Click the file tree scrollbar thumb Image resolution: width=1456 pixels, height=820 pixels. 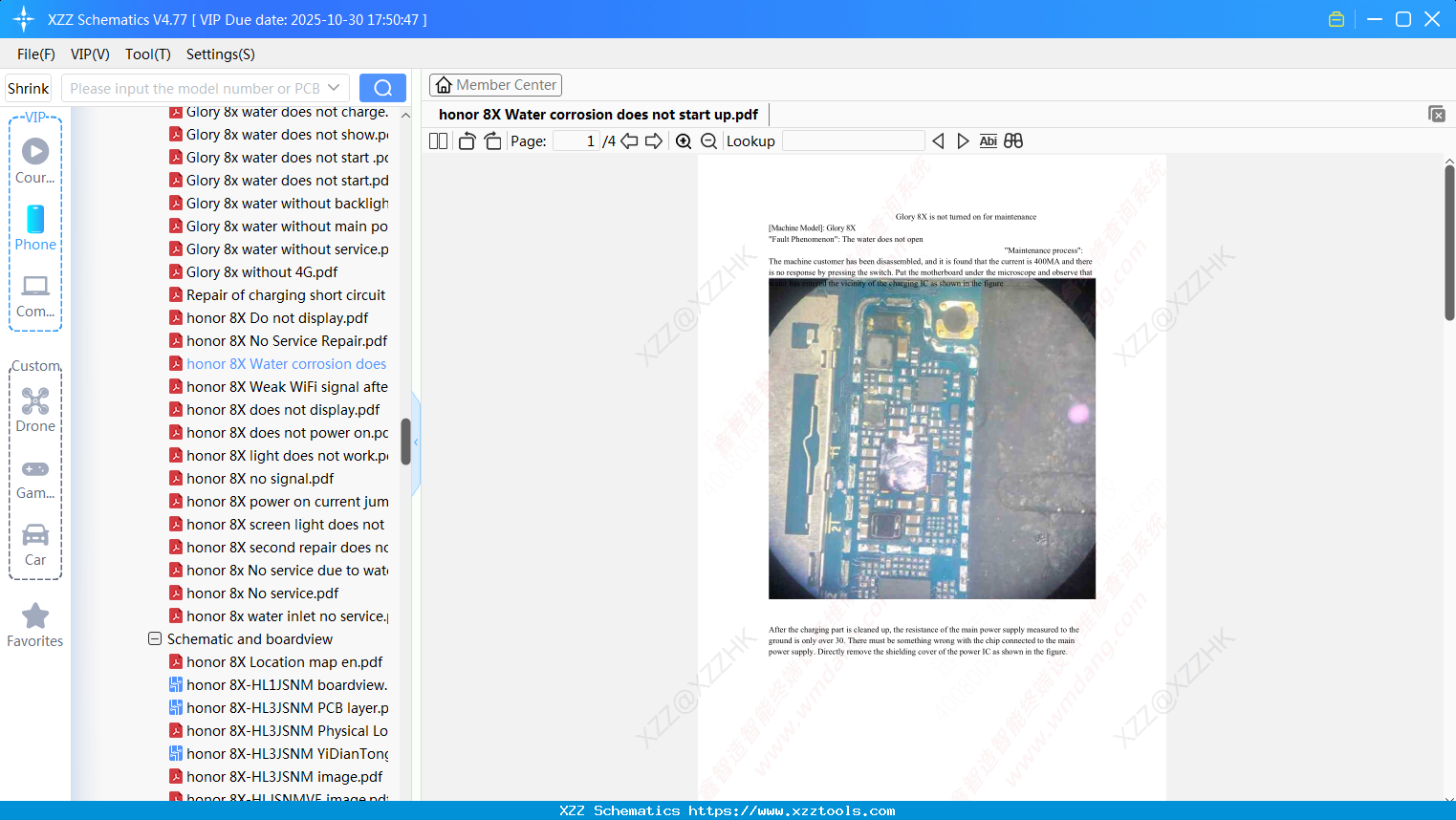(405, 442)
